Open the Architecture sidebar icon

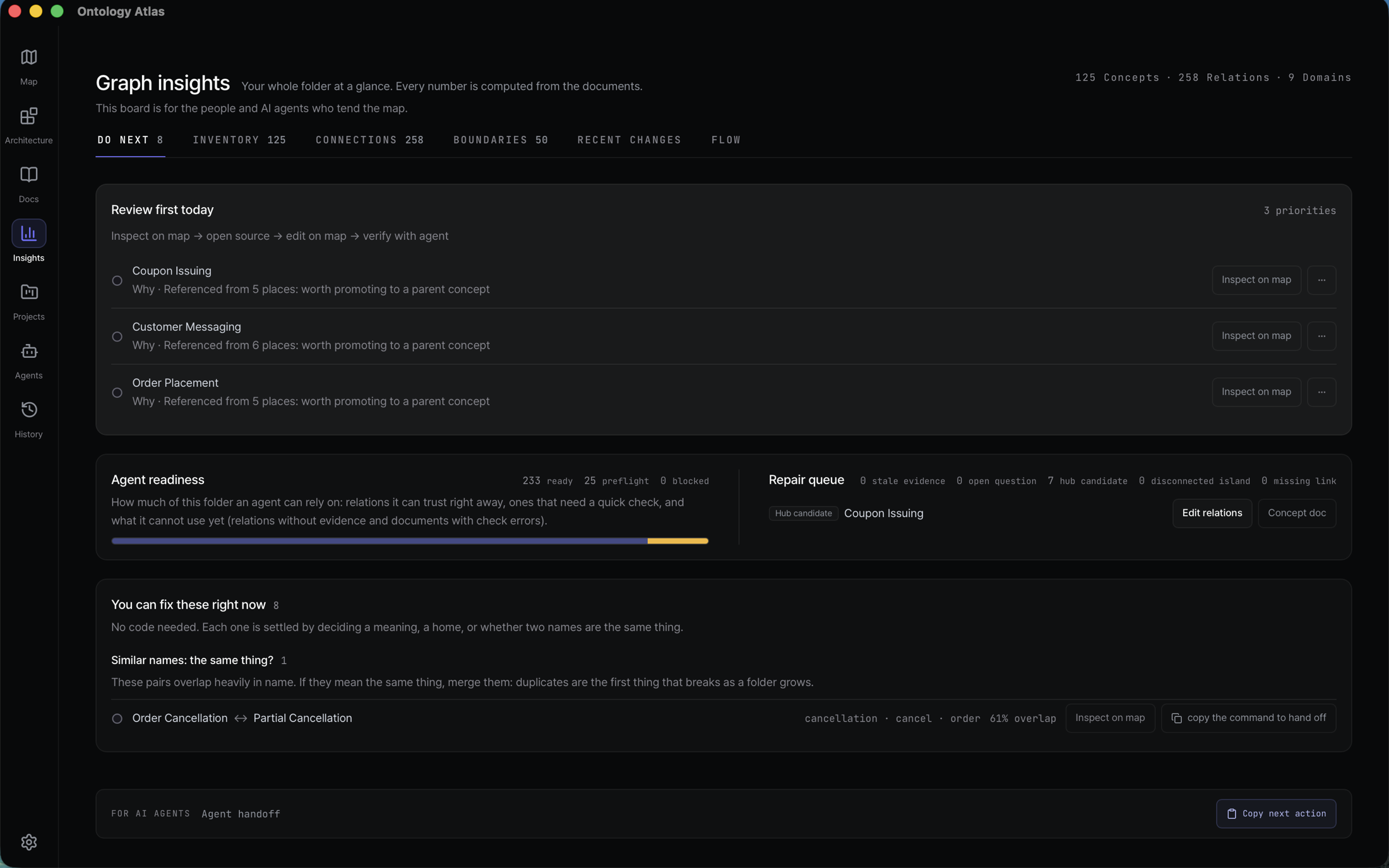click(x=28, y=116)
